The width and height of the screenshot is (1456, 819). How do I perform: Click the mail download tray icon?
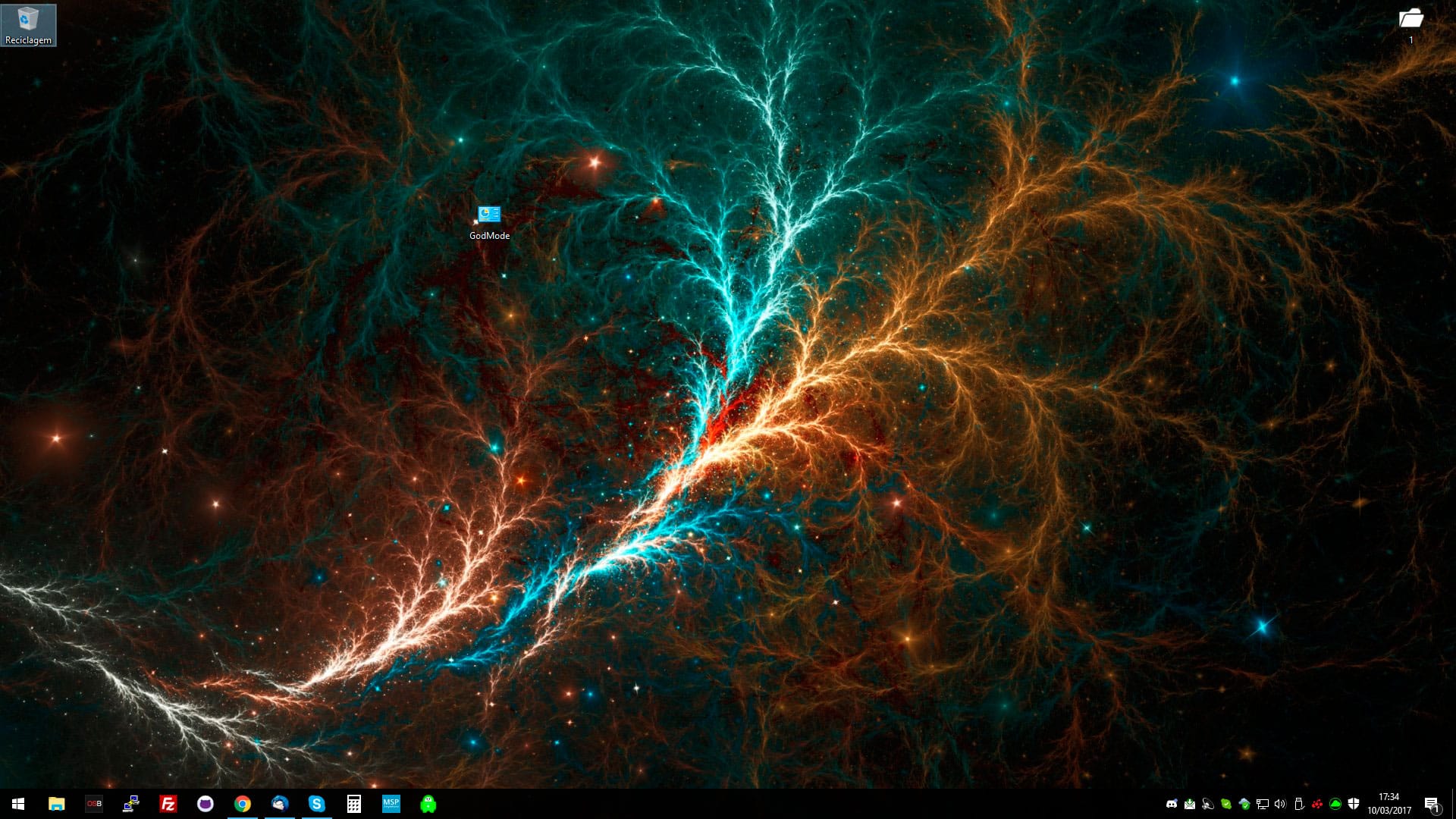pyautogui.click(x=1190, y=804)
